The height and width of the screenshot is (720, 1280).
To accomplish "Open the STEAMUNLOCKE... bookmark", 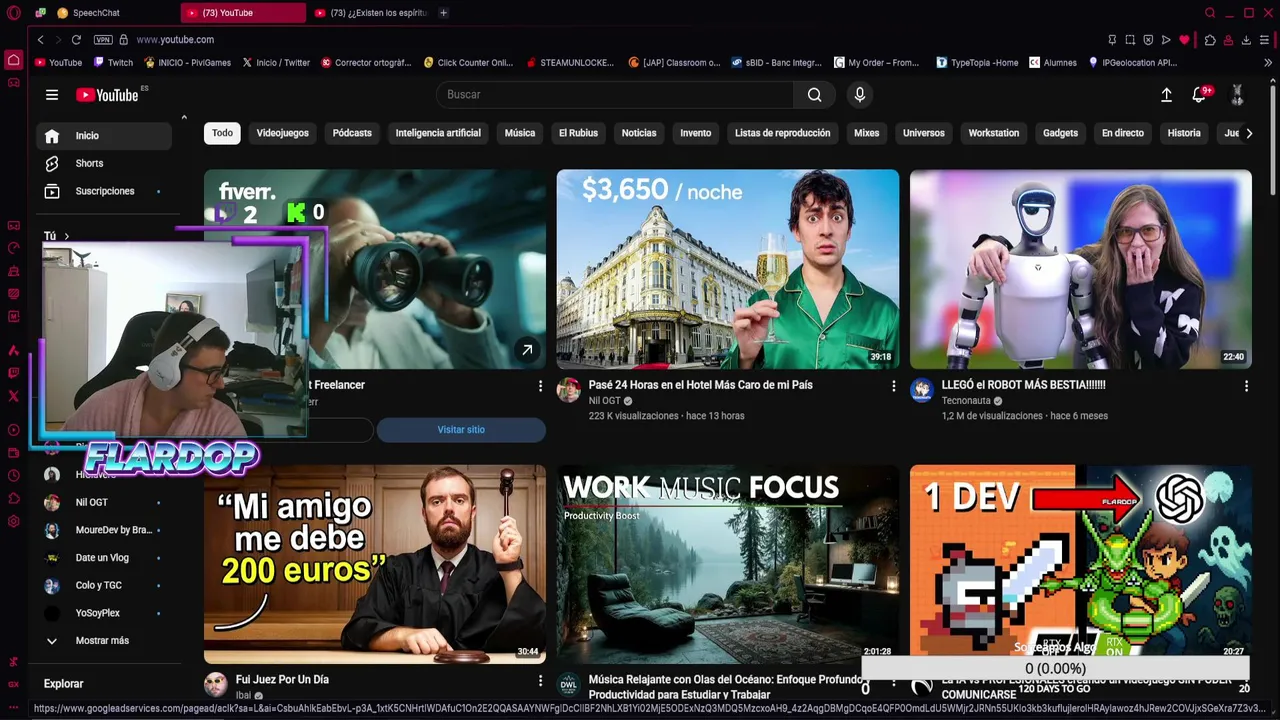I will tap(570, 62).
